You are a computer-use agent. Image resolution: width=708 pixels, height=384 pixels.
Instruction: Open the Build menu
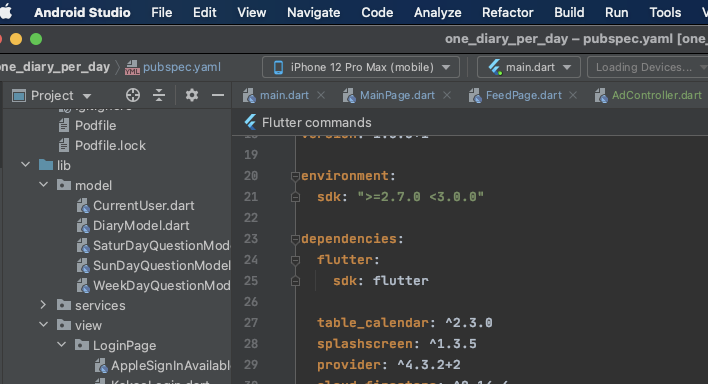569,12
